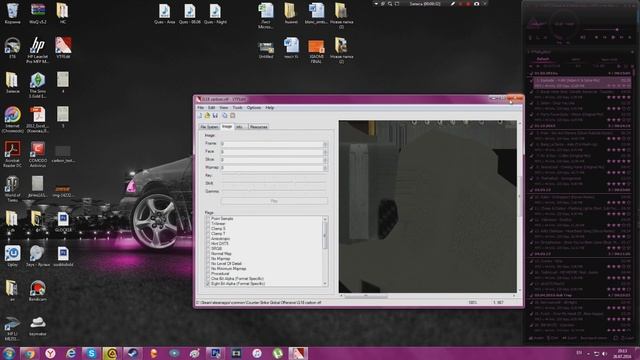This screenshot has width=640, height=360.
Task: Enable the Clamp S flag
Action: point(208,229)
